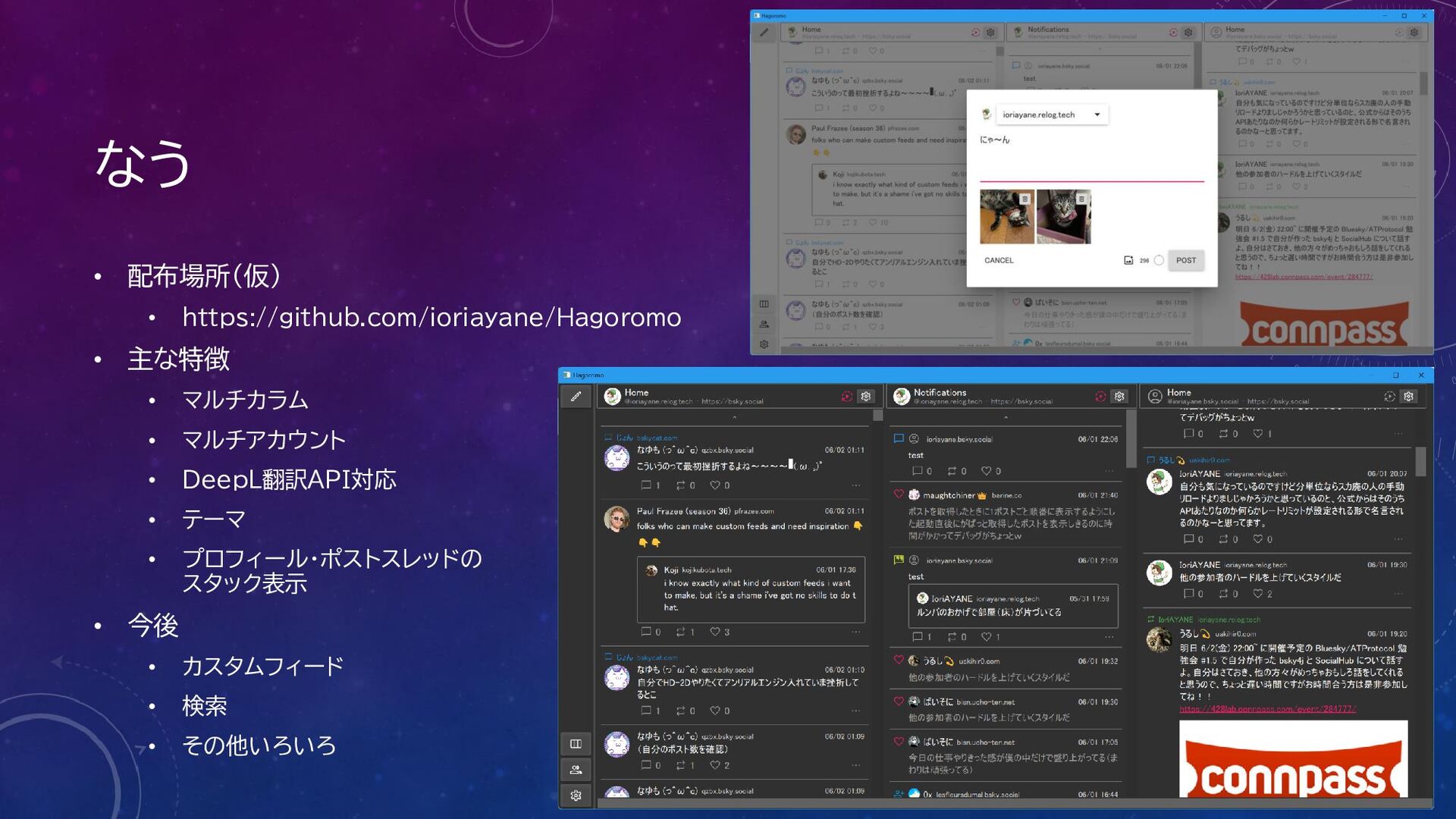The image size is (1456, 819).
Task: Click add image icon in post dialog
Action: [1128, 260]
